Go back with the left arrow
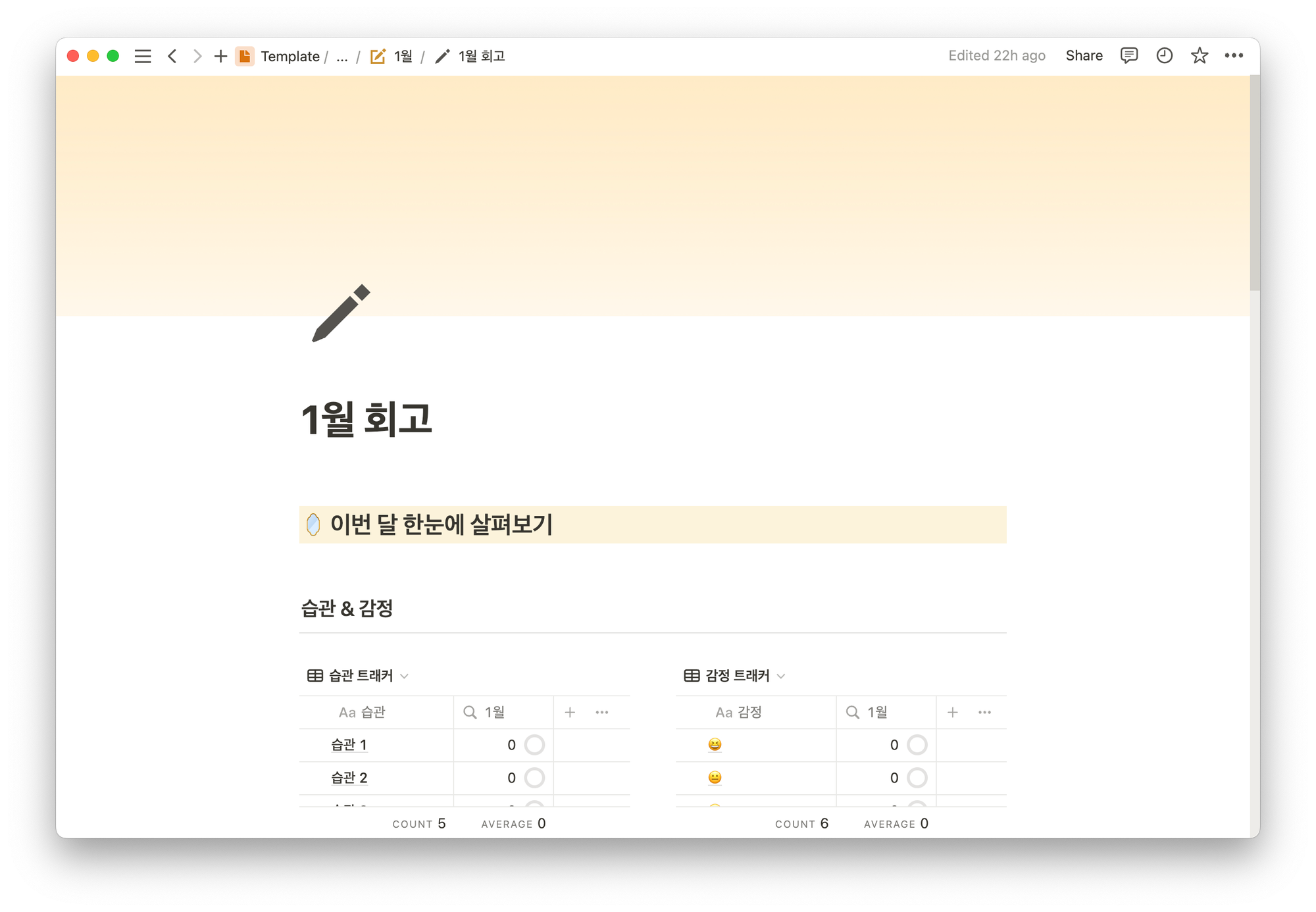Image resolution: width=1316 pixels, height=912 pixels. [x=172, y=57]
